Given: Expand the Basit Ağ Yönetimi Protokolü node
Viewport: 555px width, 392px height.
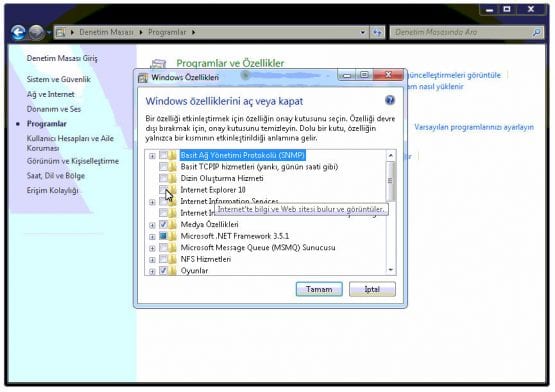Looking at the screenshot, I should tap(152, 156).
